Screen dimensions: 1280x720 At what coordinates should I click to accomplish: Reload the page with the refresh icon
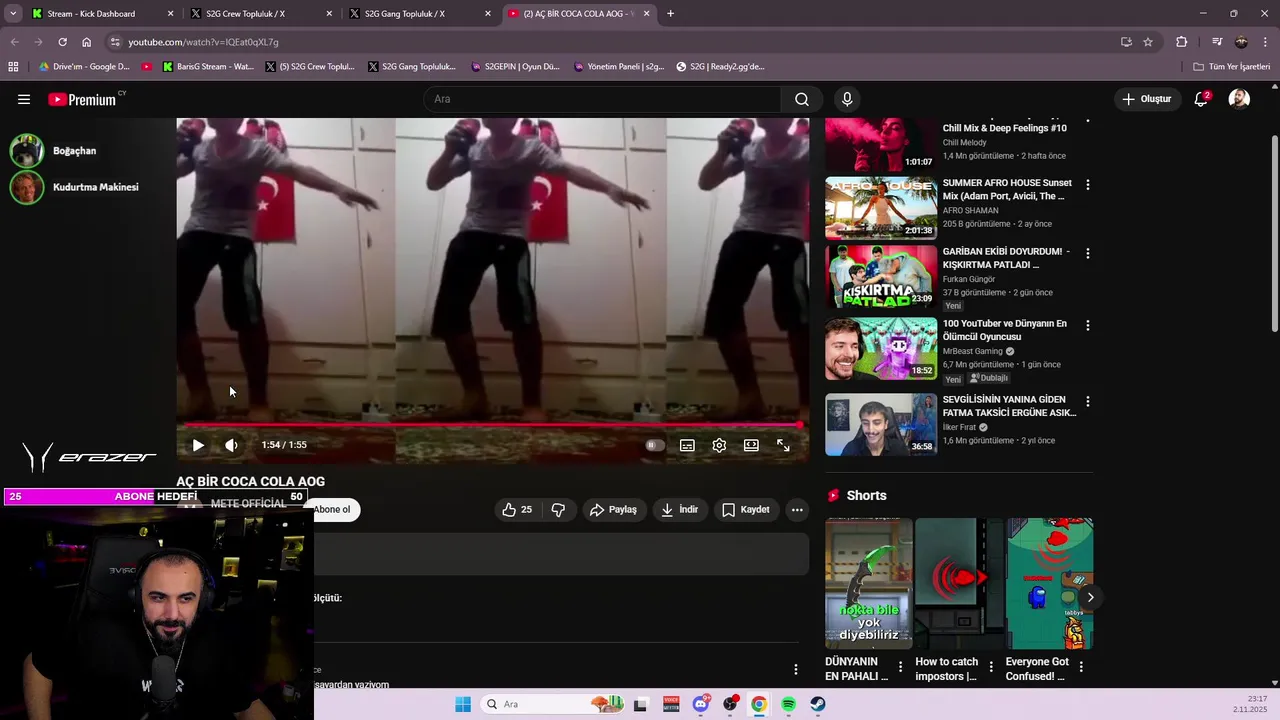[62, 42]
